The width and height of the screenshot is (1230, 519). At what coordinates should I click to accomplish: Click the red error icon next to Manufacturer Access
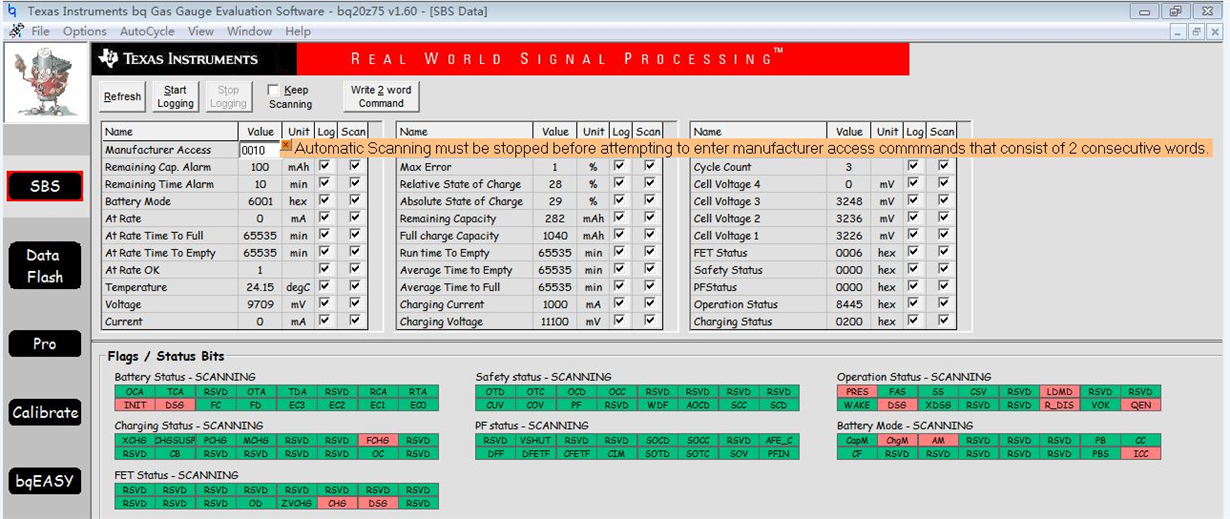click(286, 146)
